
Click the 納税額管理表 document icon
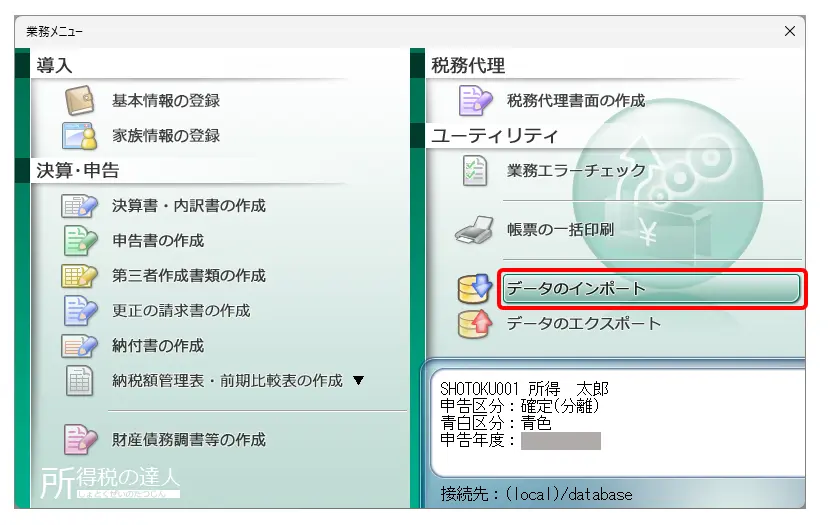pos(79,381)
